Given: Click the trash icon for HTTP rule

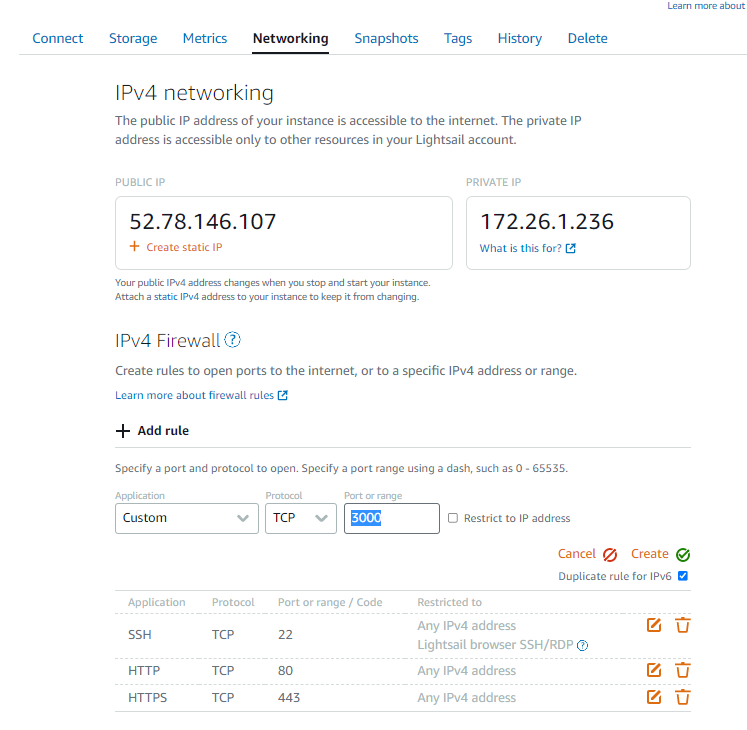Looking at the screenshot, I should pyautogui.click(x=683, y=670).
